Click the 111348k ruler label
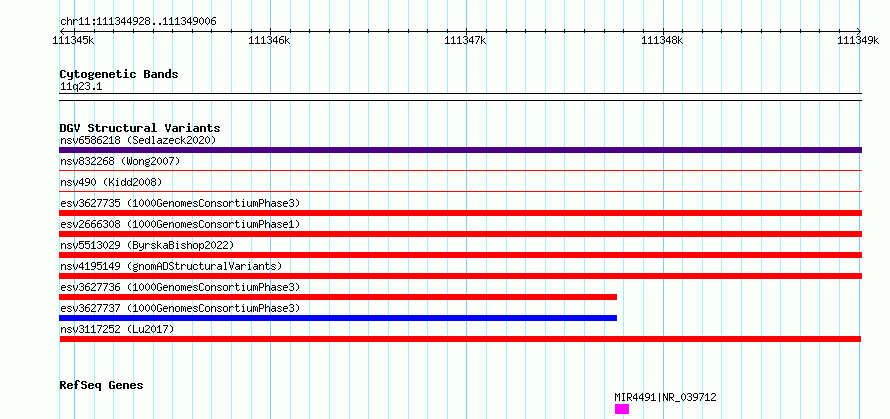This screenshot has height=419, width=890. [x=662, y=40]
